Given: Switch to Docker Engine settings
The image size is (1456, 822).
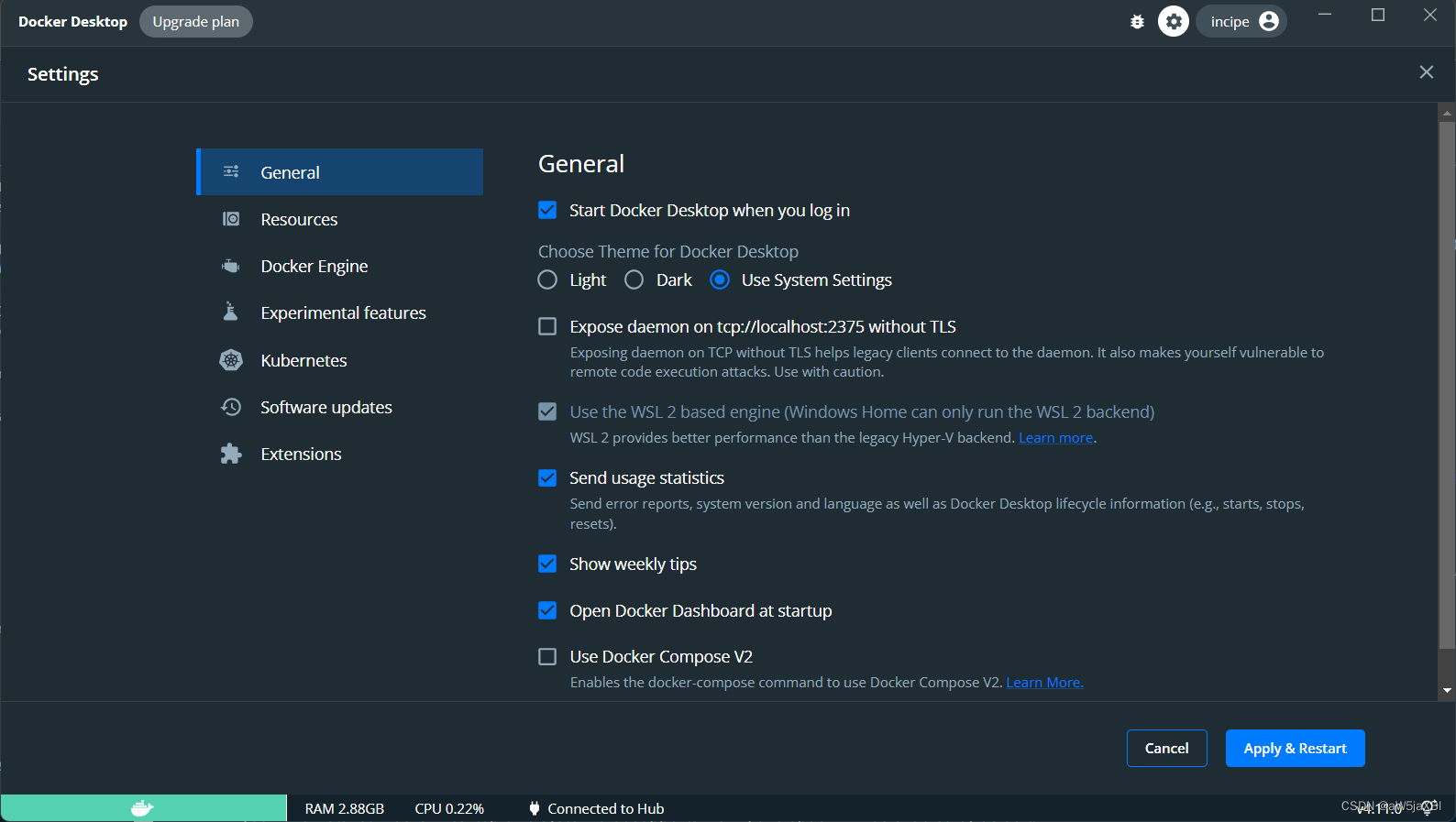Looking at the screenshot, I should (x=340, y=266).
